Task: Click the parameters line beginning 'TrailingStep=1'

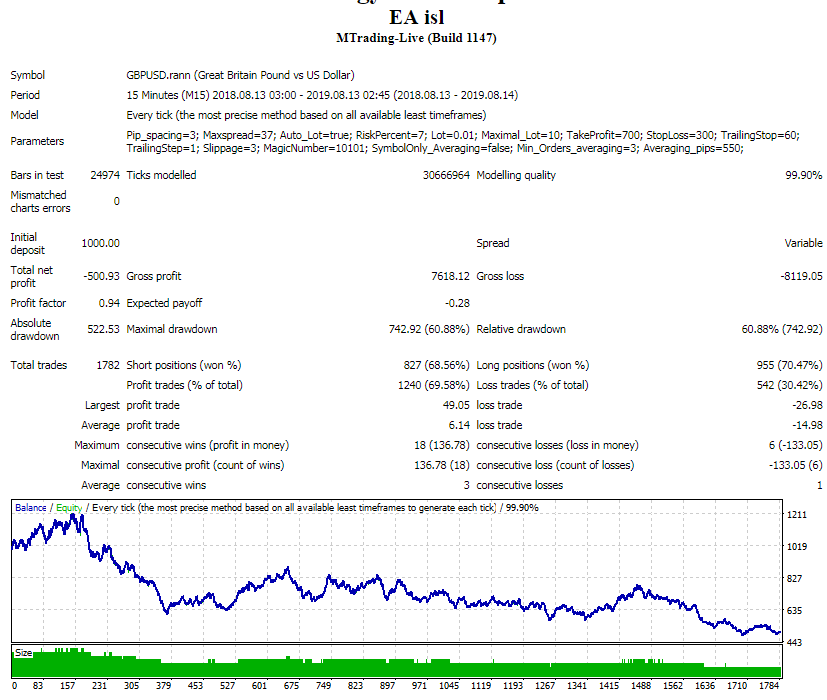Action: (x=435, y=148)
